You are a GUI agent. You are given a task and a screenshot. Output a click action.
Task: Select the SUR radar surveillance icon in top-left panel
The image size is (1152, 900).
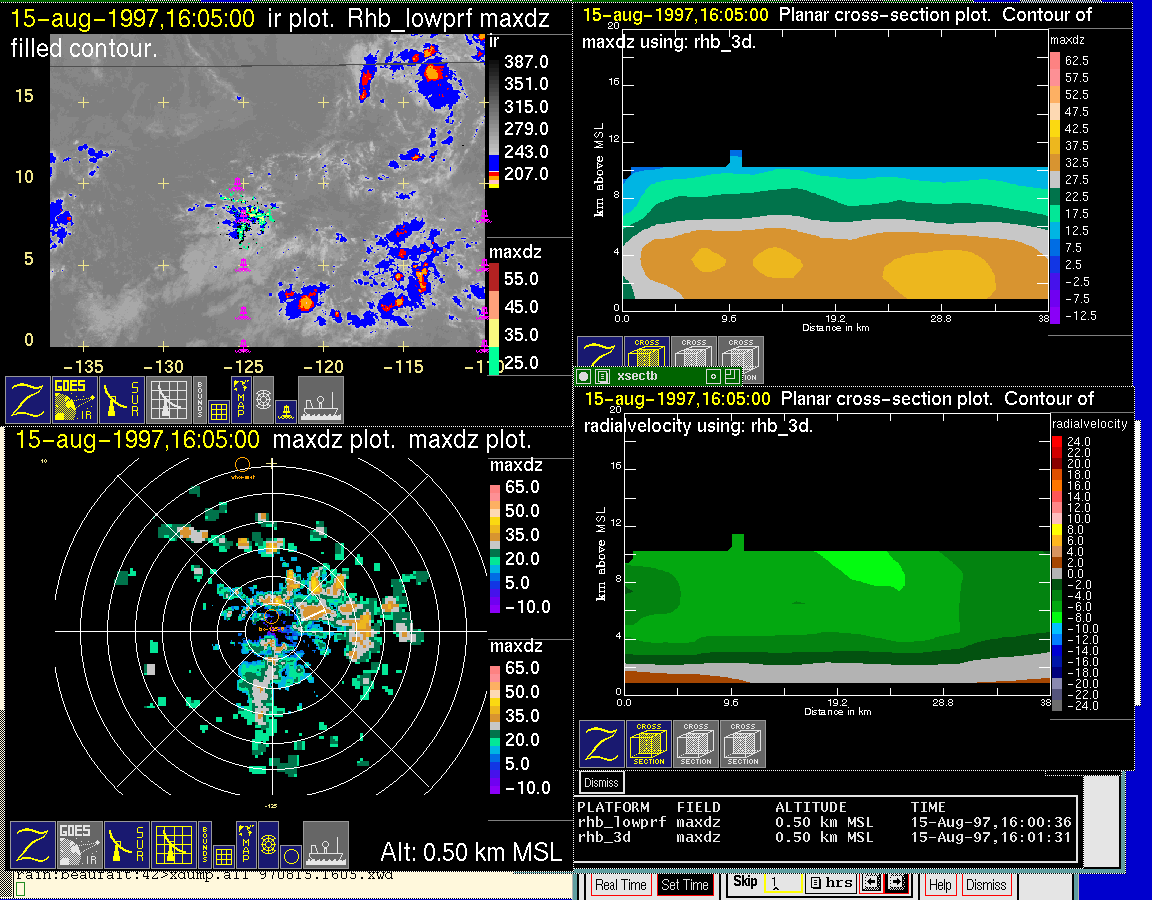pos(123,399)
